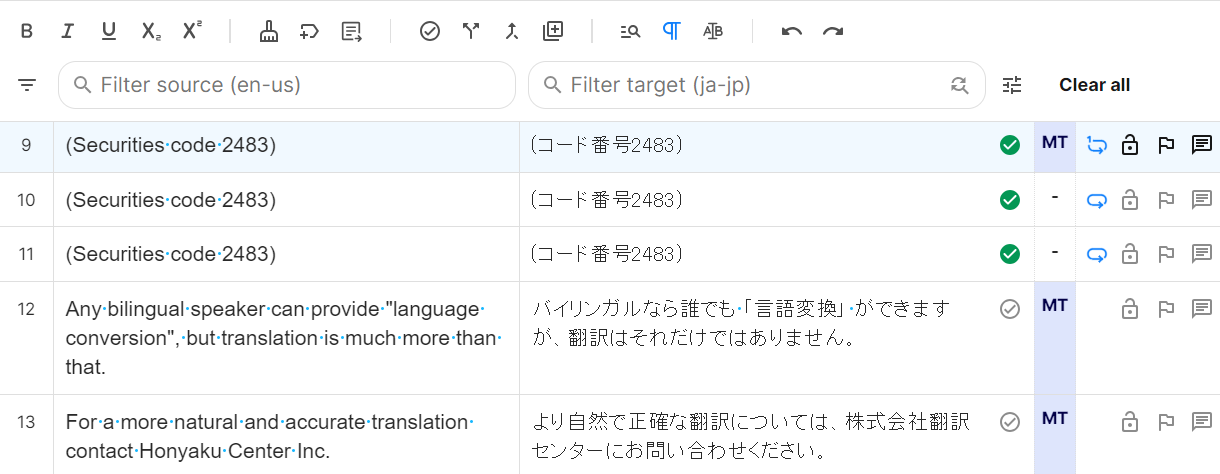This screenshot has width=1220, height=474.
Task: Click the Clear all button
Action: pyautogui.click(x=1094, y=85)
